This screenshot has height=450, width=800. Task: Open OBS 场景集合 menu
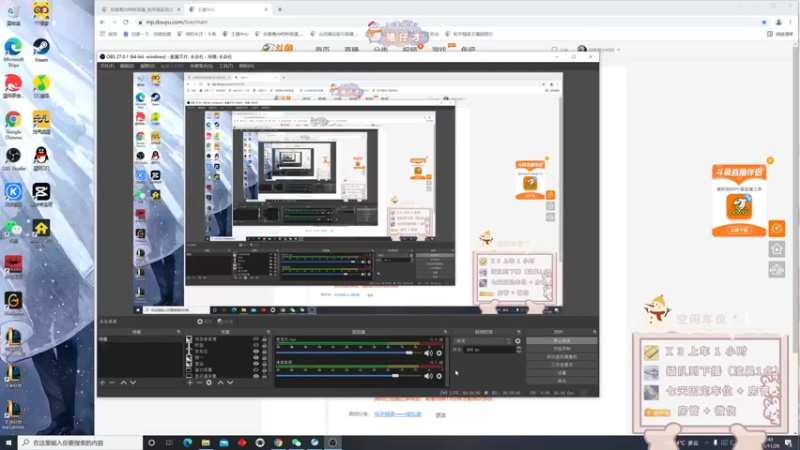pyautogui.click(x=201, y=66)
